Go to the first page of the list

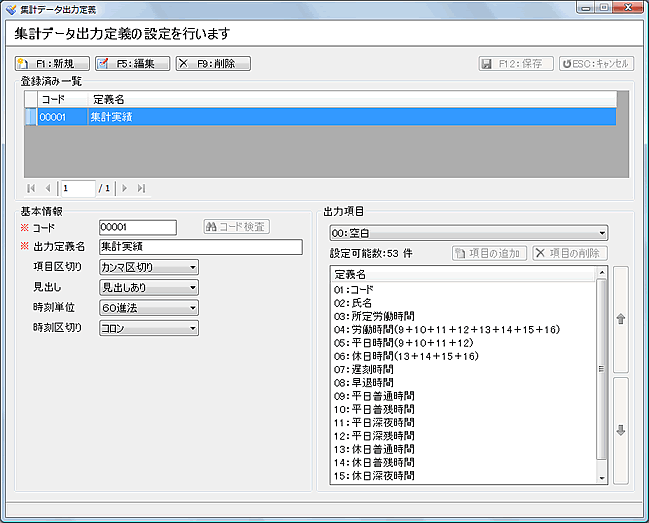31,188
